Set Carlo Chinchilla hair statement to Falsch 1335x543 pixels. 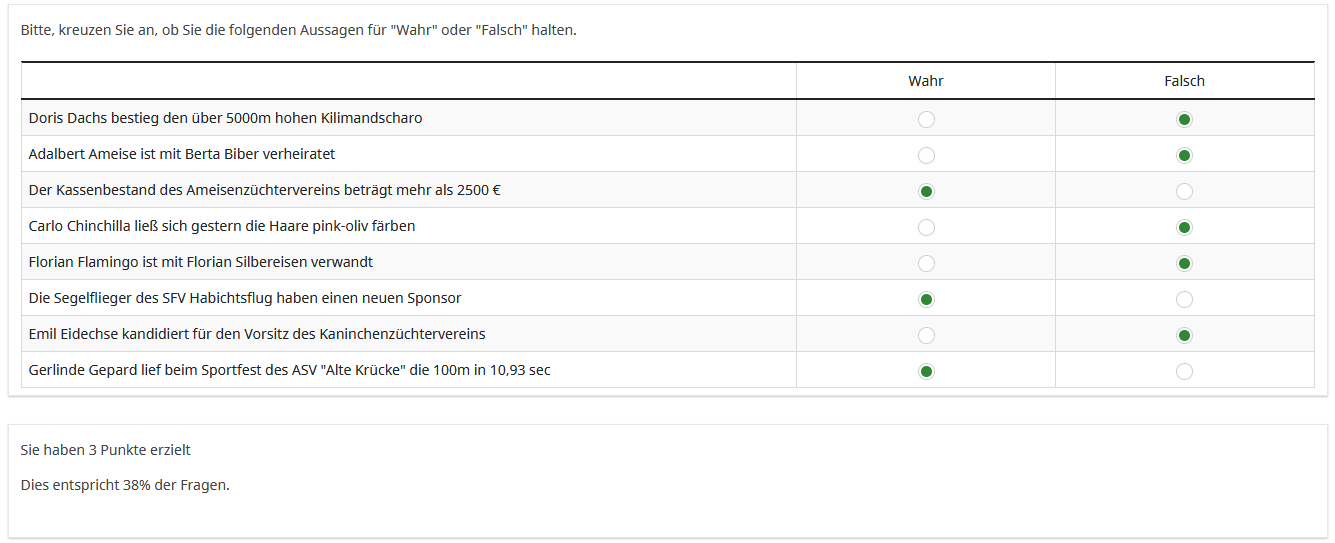[x=1184, y=228]
